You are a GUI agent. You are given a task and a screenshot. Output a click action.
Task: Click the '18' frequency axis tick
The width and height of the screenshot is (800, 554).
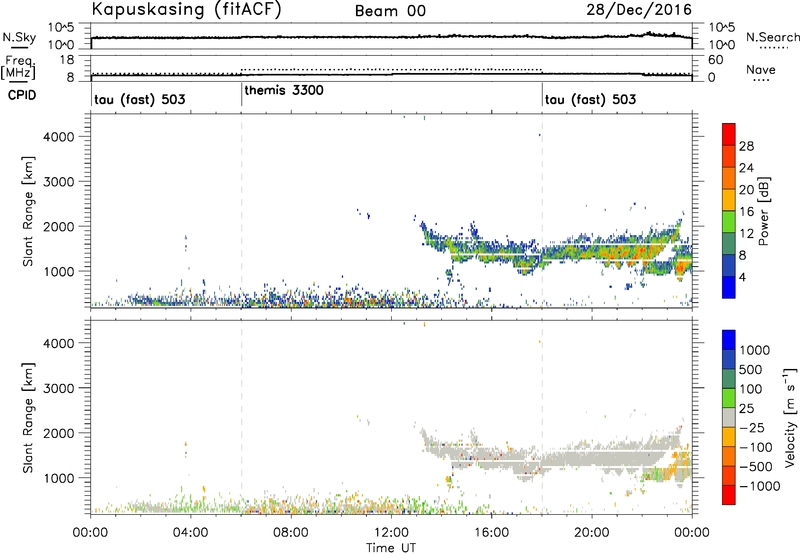67,60
